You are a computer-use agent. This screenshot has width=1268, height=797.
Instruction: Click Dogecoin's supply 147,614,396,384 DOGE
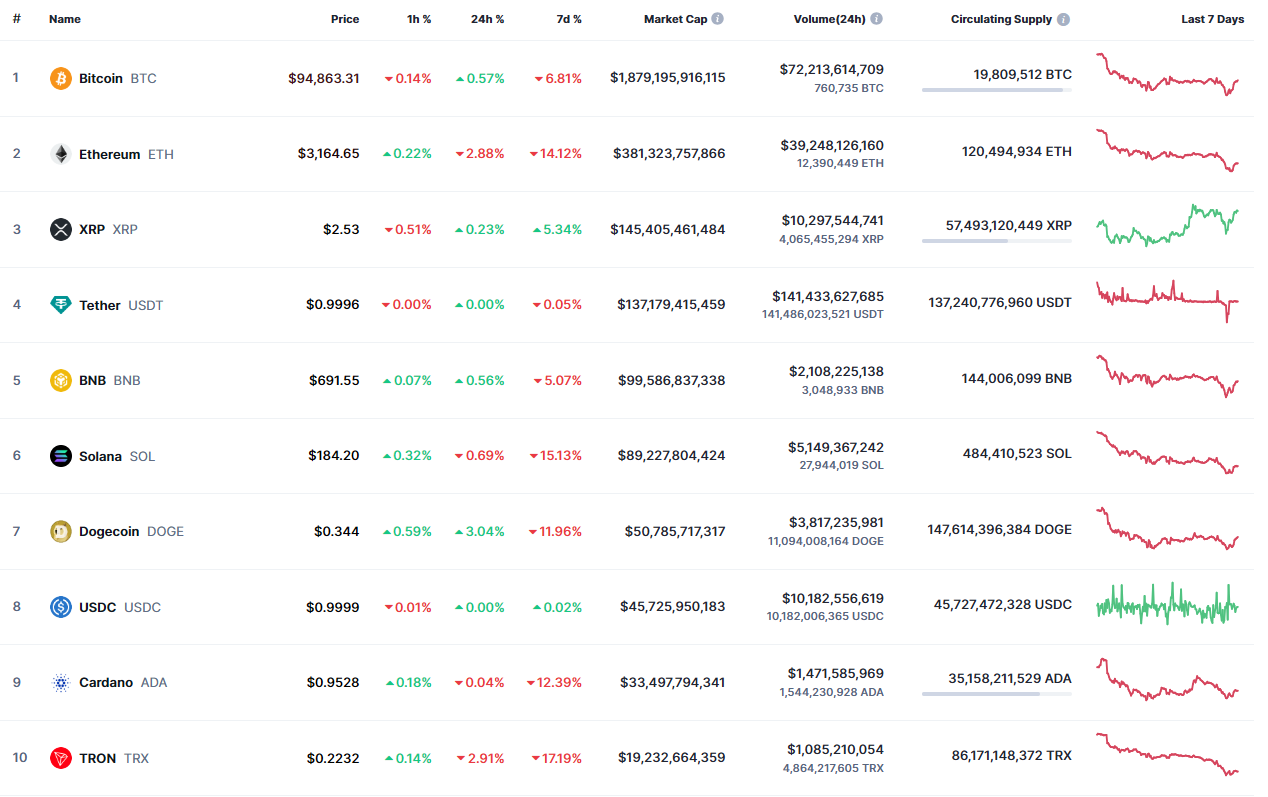tap(1000, 530)
